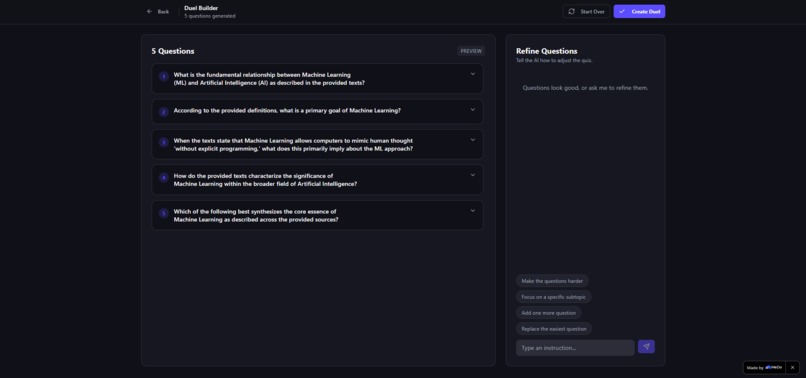The width and height of the screenshot is (806, 378).
Task: Choose 'Add one more question' suggestion
Action: (x=548, y=313)
